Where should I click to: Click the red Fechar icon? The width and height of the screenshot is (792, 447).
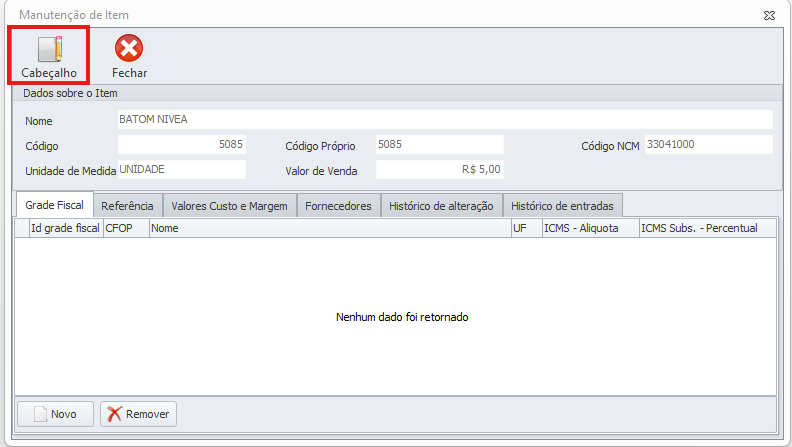[129, 50]
